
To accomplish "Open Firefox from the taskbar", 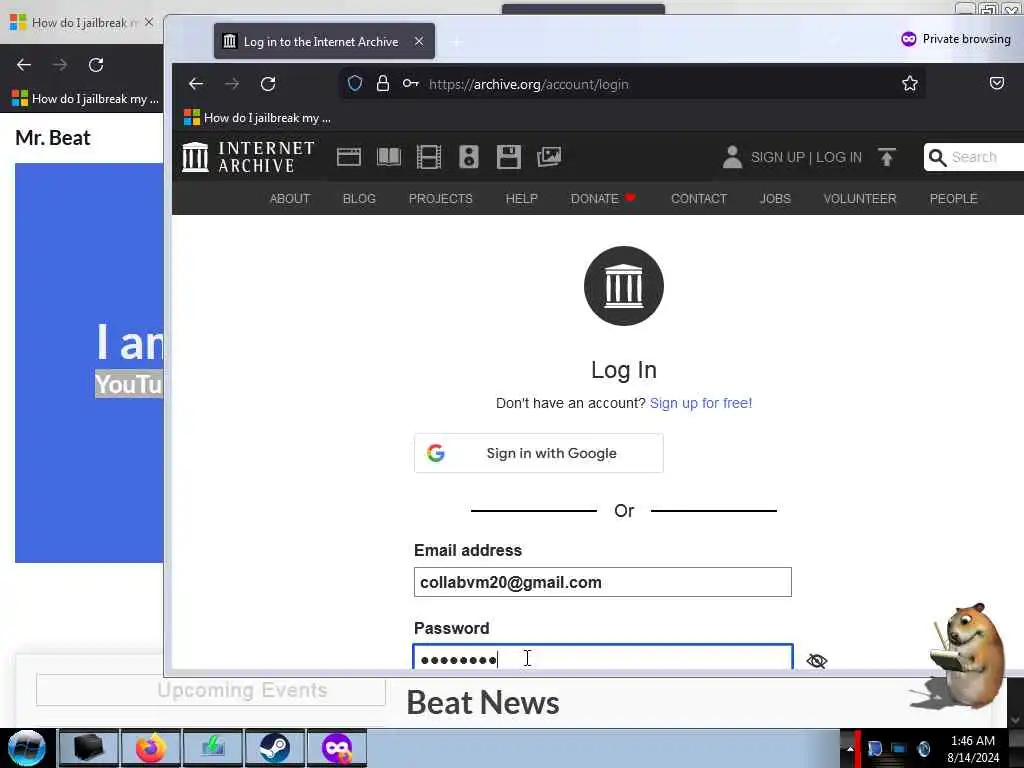I will pos(151,748).
